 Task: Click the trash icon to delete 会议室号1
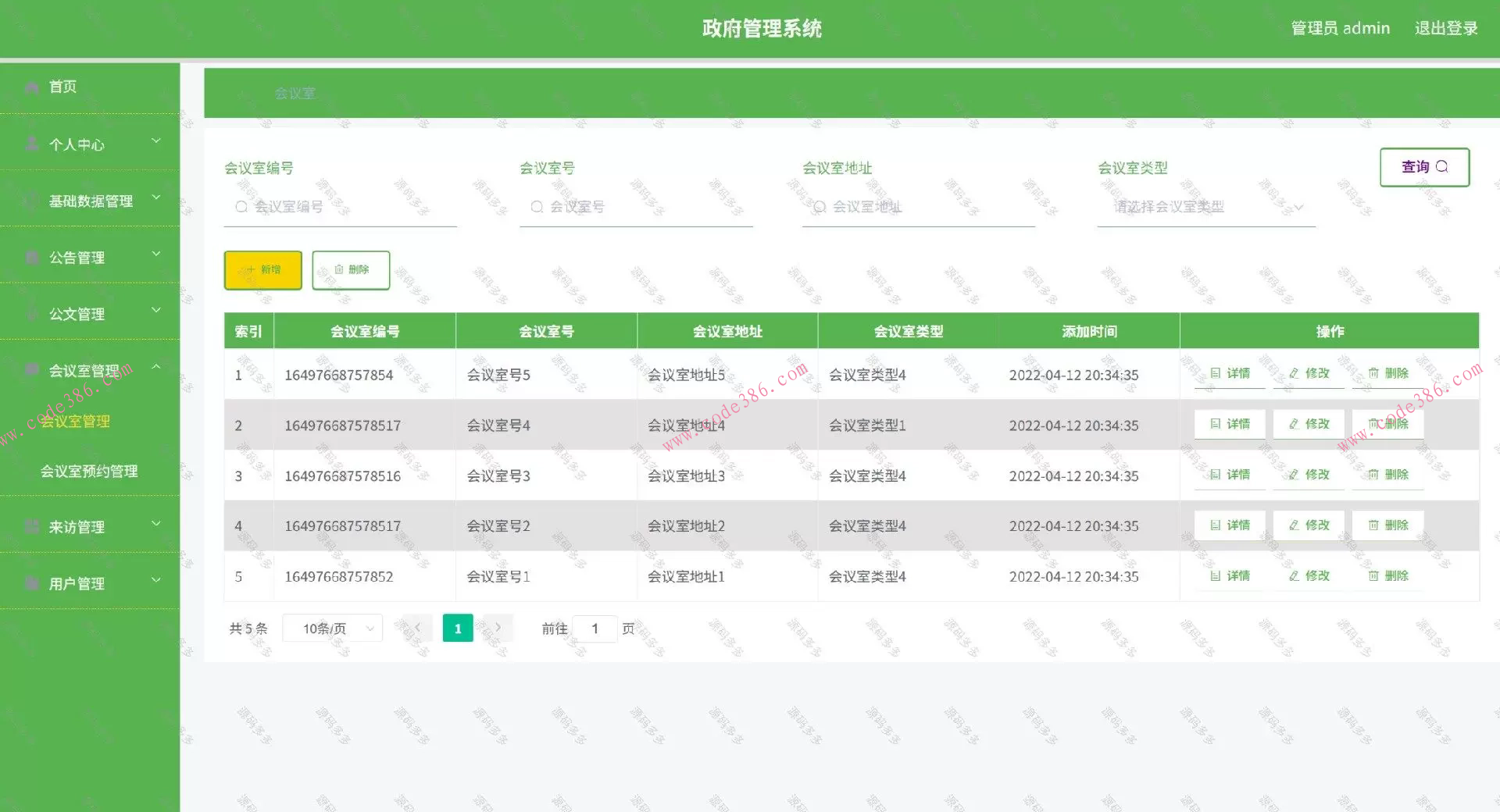tap(1373, 575)
